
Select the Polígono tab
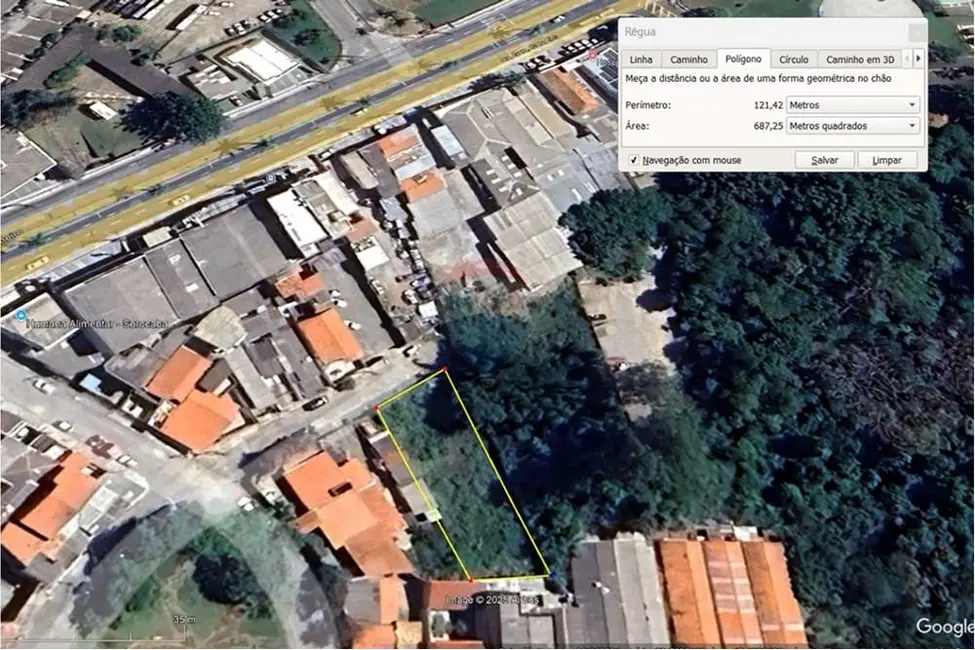point(743,59)
